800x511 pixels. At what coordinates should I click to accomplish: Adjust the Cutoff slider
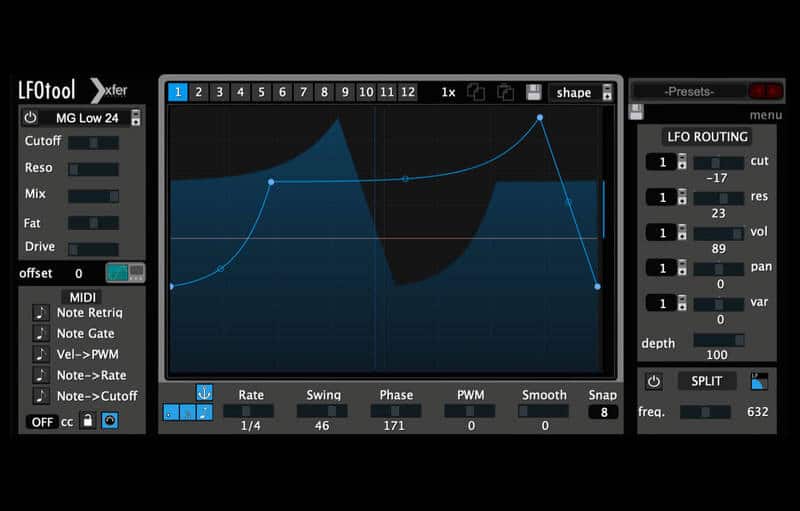(93, 143)
